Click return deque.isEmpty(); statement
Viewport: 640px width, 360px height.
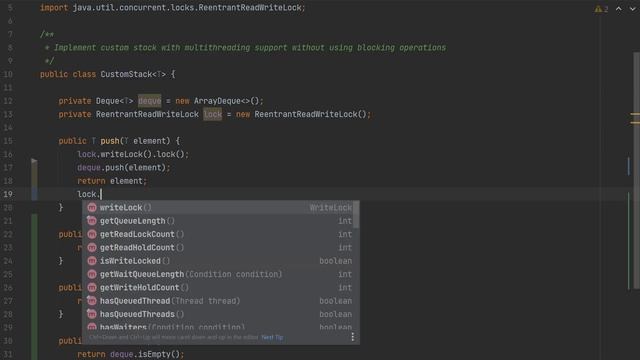coord(131,354)
